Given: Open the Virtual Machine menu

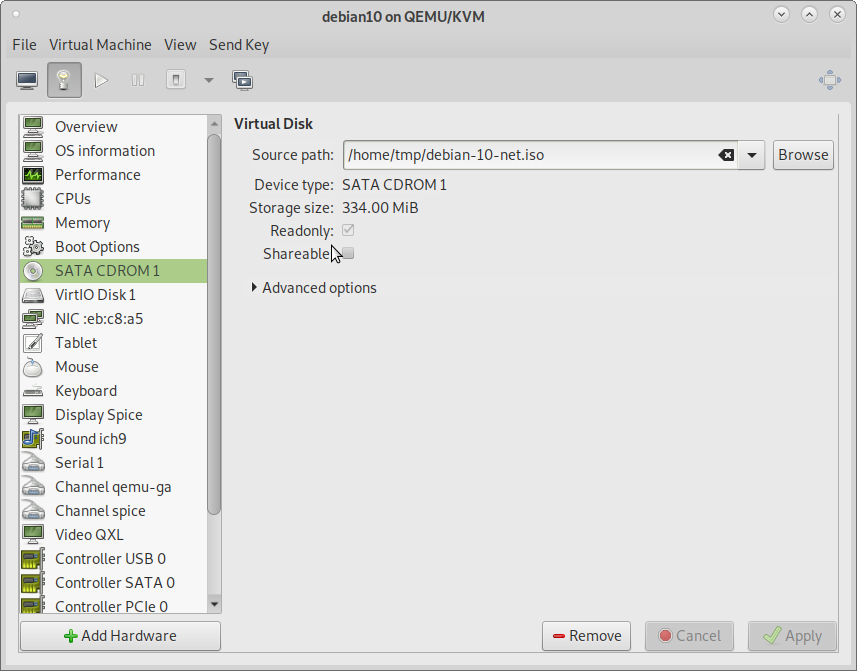Looking at the screenshot, I should coord(100,45).
